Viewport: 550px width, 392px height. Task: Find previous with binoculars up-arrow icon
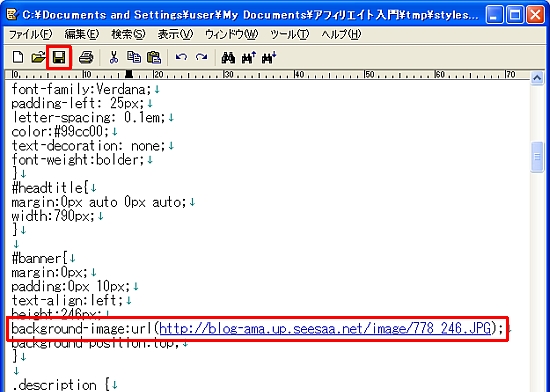(x=249, y=58)
